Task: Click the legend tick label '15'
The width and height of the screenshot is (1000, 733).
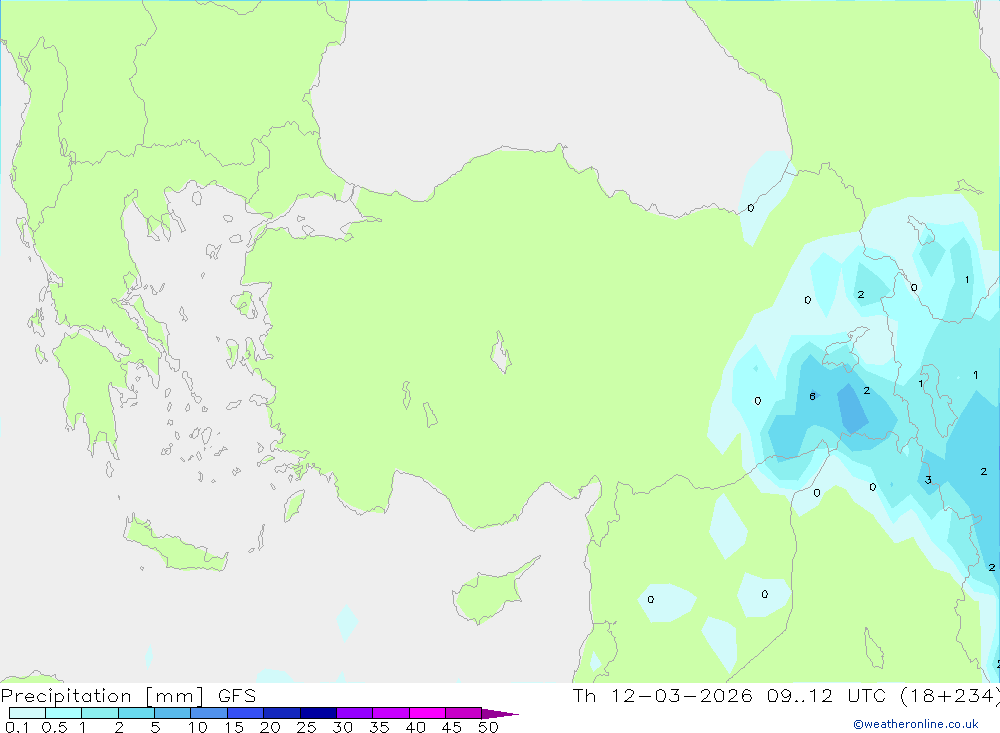Action: [x=234, y=727]
